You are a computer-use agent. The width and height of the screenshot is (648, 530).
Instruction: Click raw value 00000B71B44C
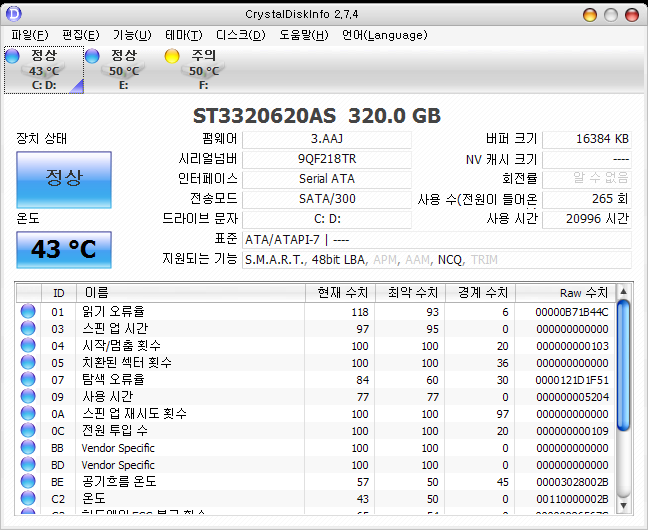pyautogui.click(x=572, y=312)
